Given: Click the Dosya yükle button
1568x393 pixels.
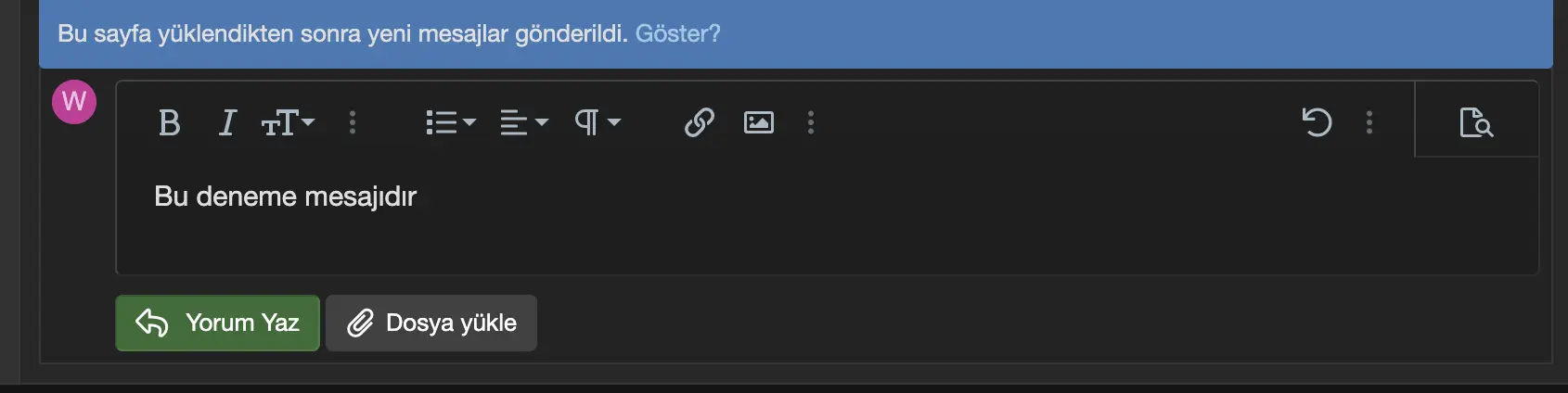Looking at the screenshot, I should click(x=431, y=323).
